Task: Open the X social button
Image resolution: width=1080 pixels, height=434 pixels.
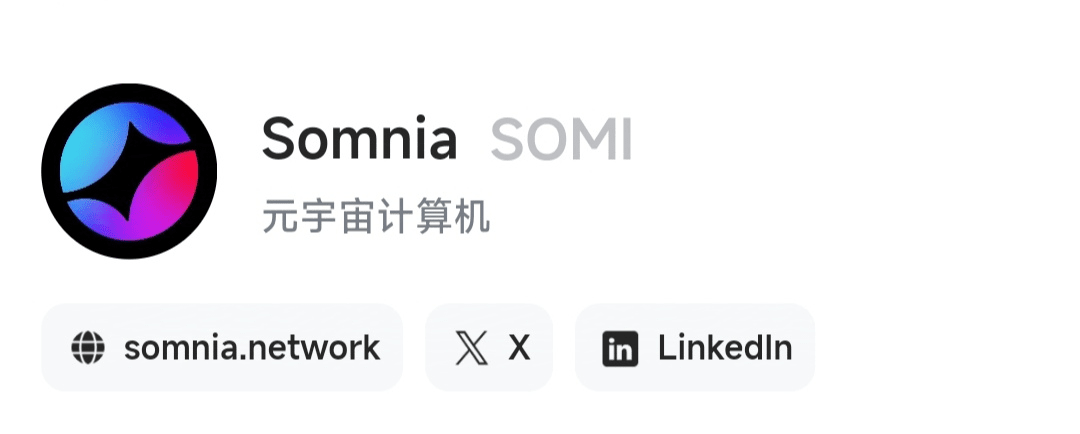Action: tap(489, 347)
